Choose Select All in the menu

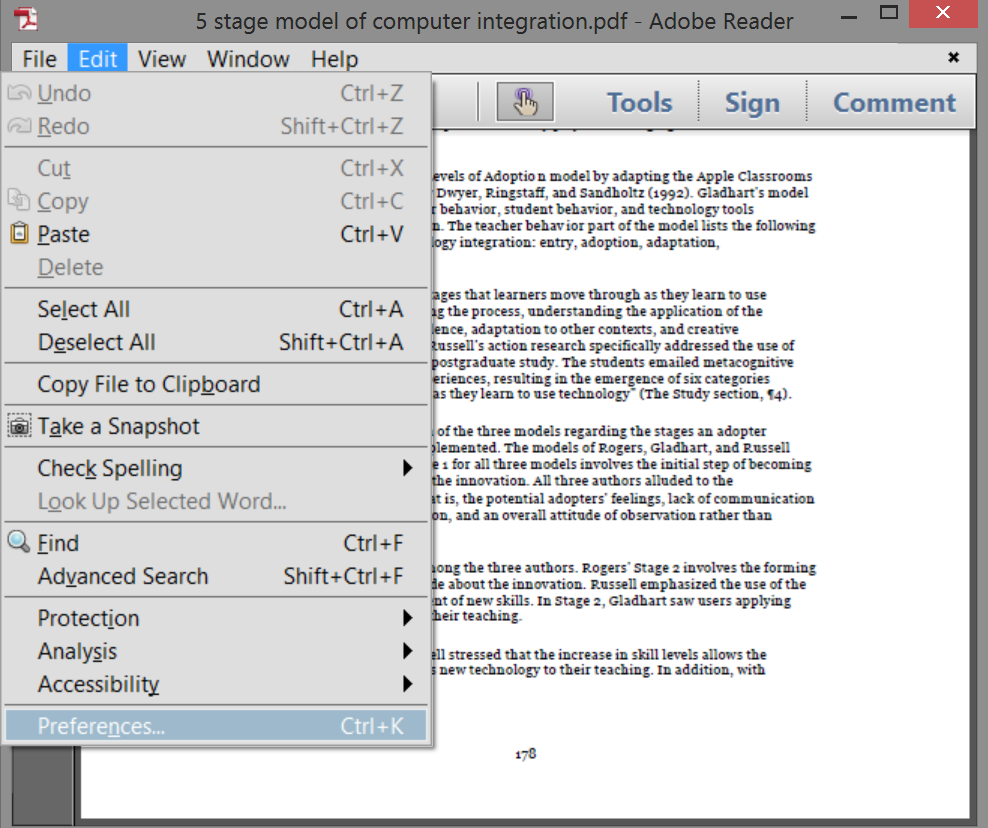[x=216, y=309]
